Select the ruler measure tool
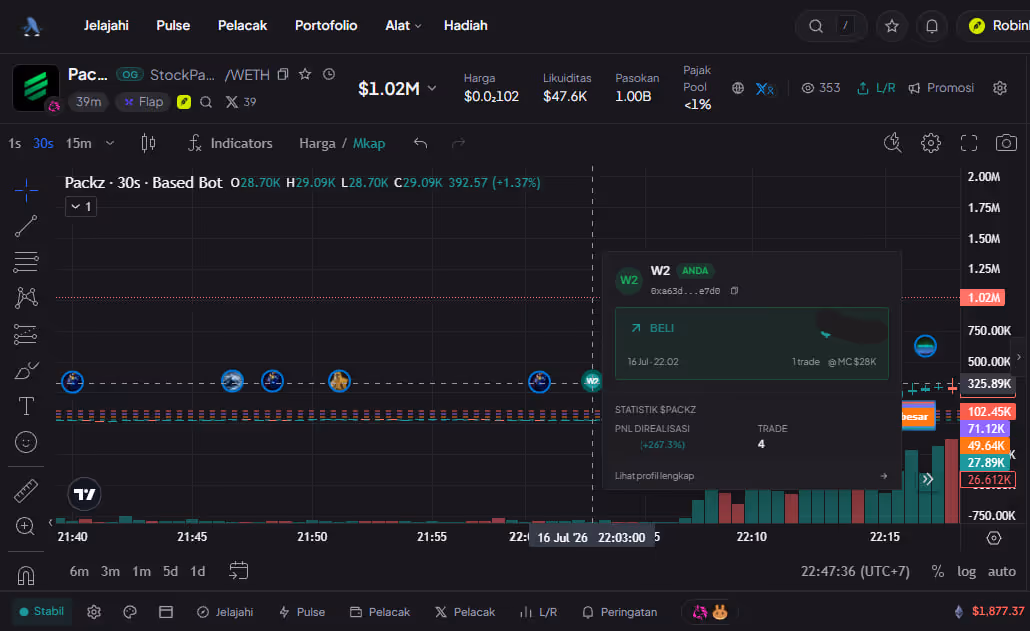The image size is (1030, 631). (x=26, y=490)
